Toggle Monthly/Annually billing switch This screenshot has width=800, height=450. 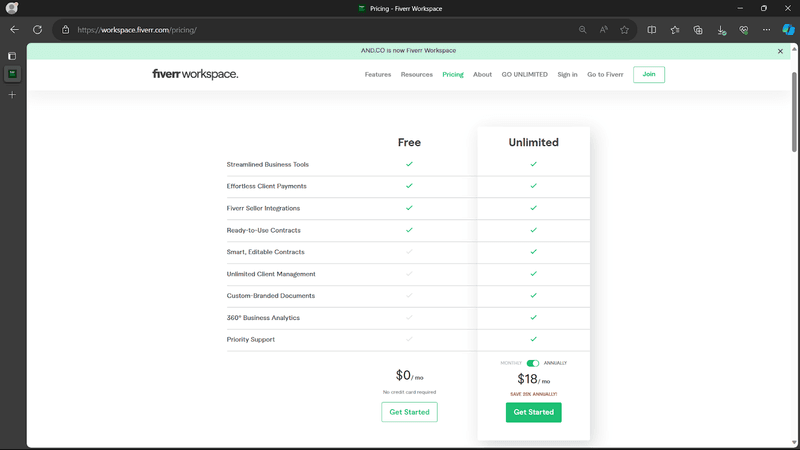pyautogui.click(x=533, y=363)
